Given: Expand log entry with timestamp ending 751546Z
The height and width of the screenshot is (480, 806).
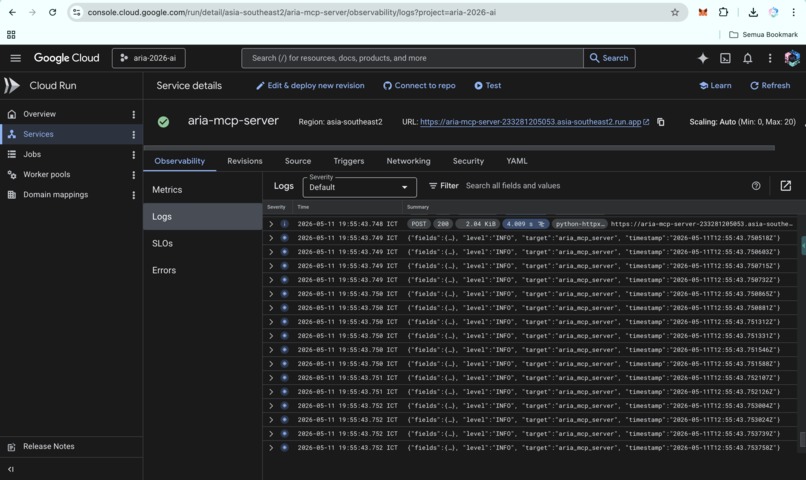Looking at the screenshot, I should [x=271, y=349].
